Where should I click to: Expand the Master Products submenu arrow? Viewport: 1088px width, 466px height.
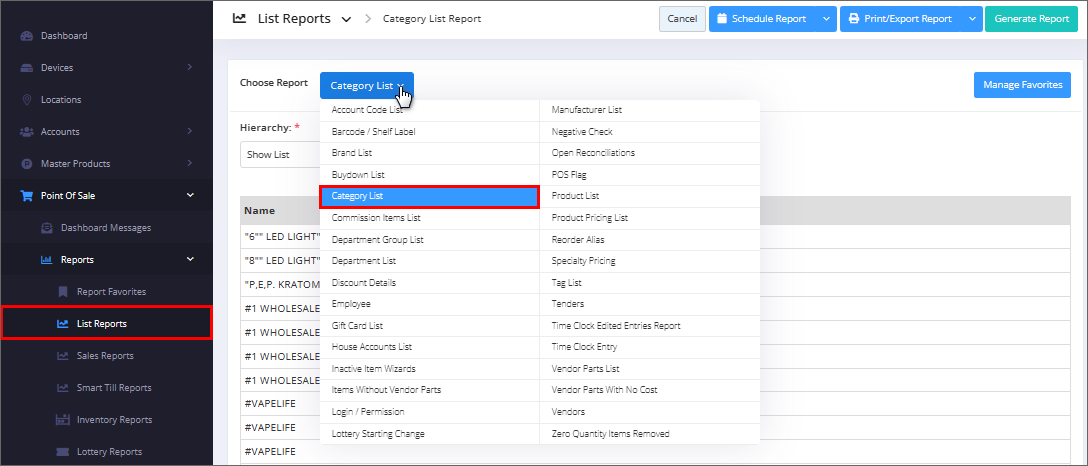189,164
